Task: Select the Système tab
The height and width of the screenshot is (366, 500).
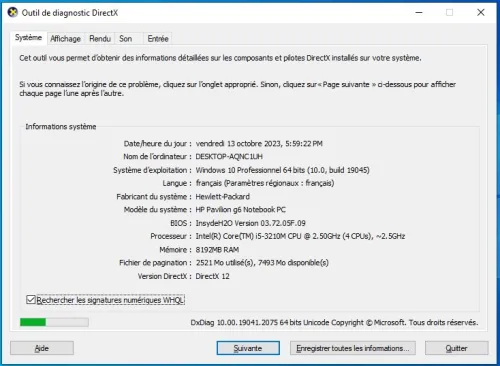Action: (x=28, y=38)
